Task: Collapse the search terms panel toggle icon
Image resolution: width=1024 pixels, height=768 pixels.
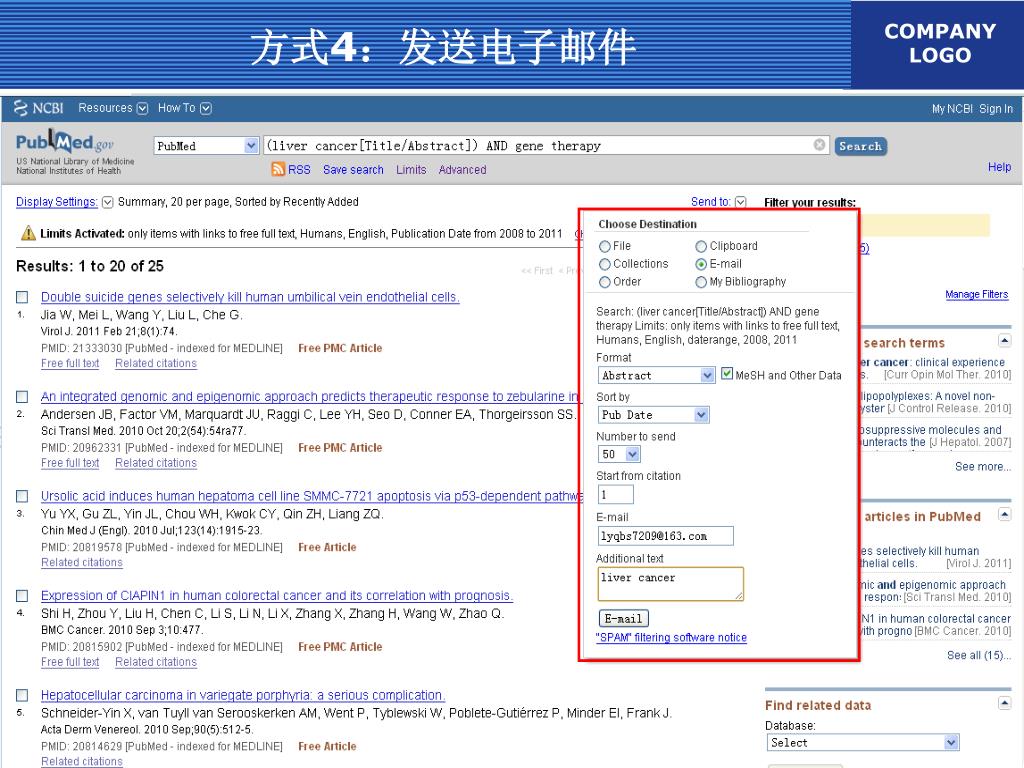Action: coord(1004,341)
